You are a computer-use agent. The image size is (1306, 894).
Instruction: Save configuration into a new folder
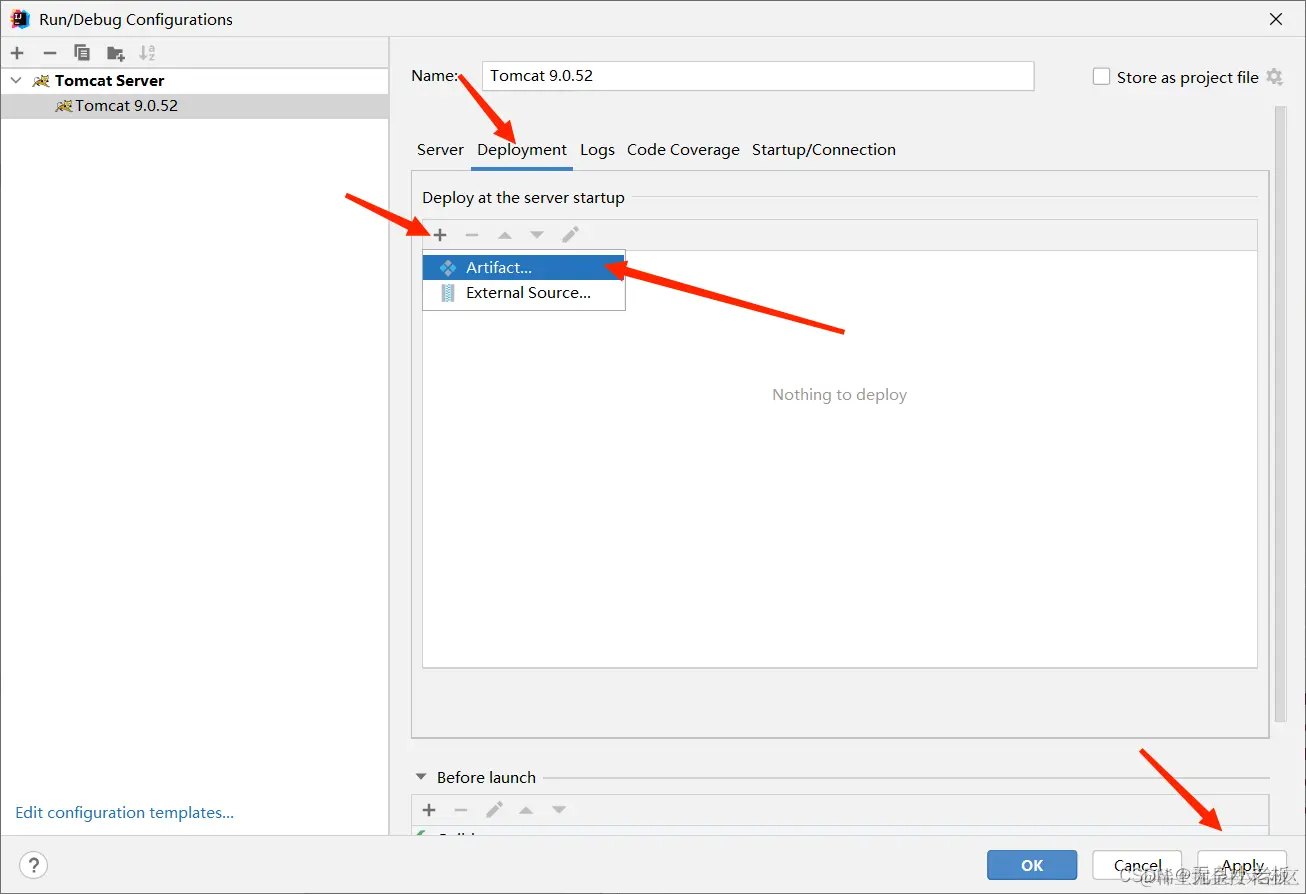point(116,53)
